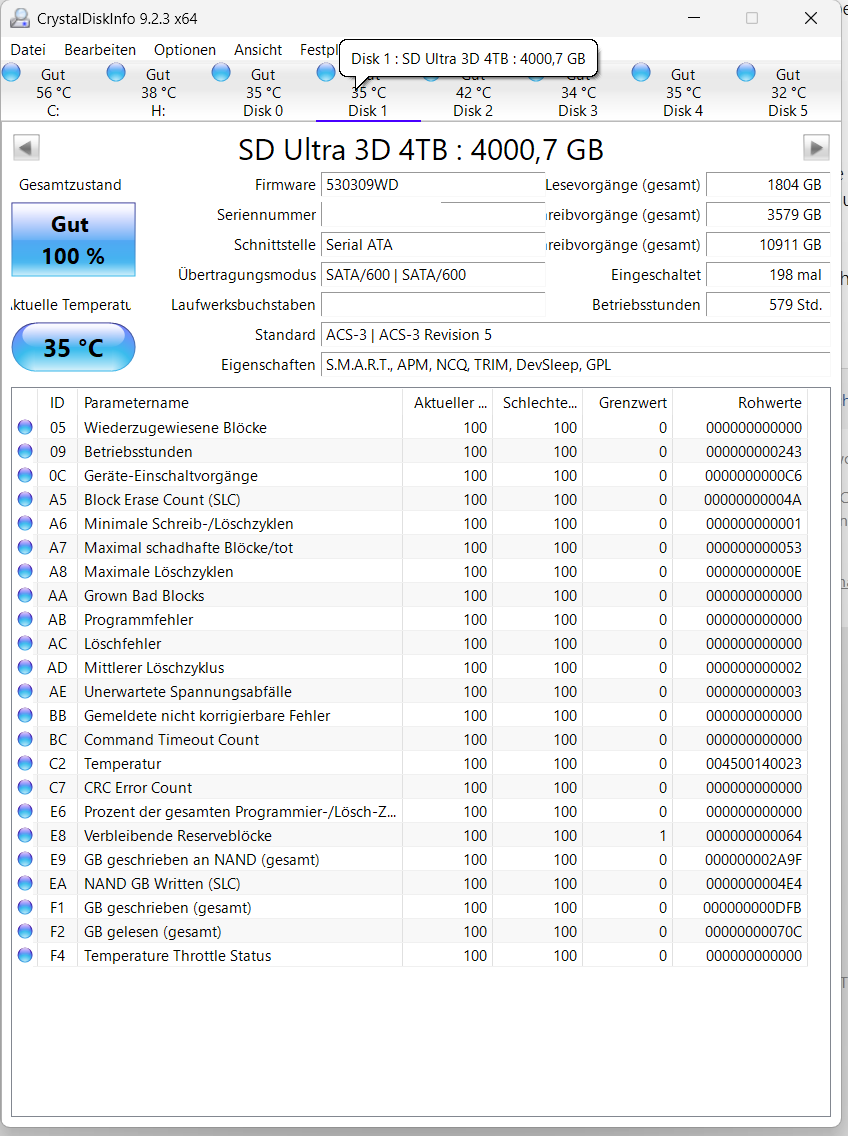The image size is (848, 1136).
Task: Open the Datei menu
Action: click(x=28, y=50)
